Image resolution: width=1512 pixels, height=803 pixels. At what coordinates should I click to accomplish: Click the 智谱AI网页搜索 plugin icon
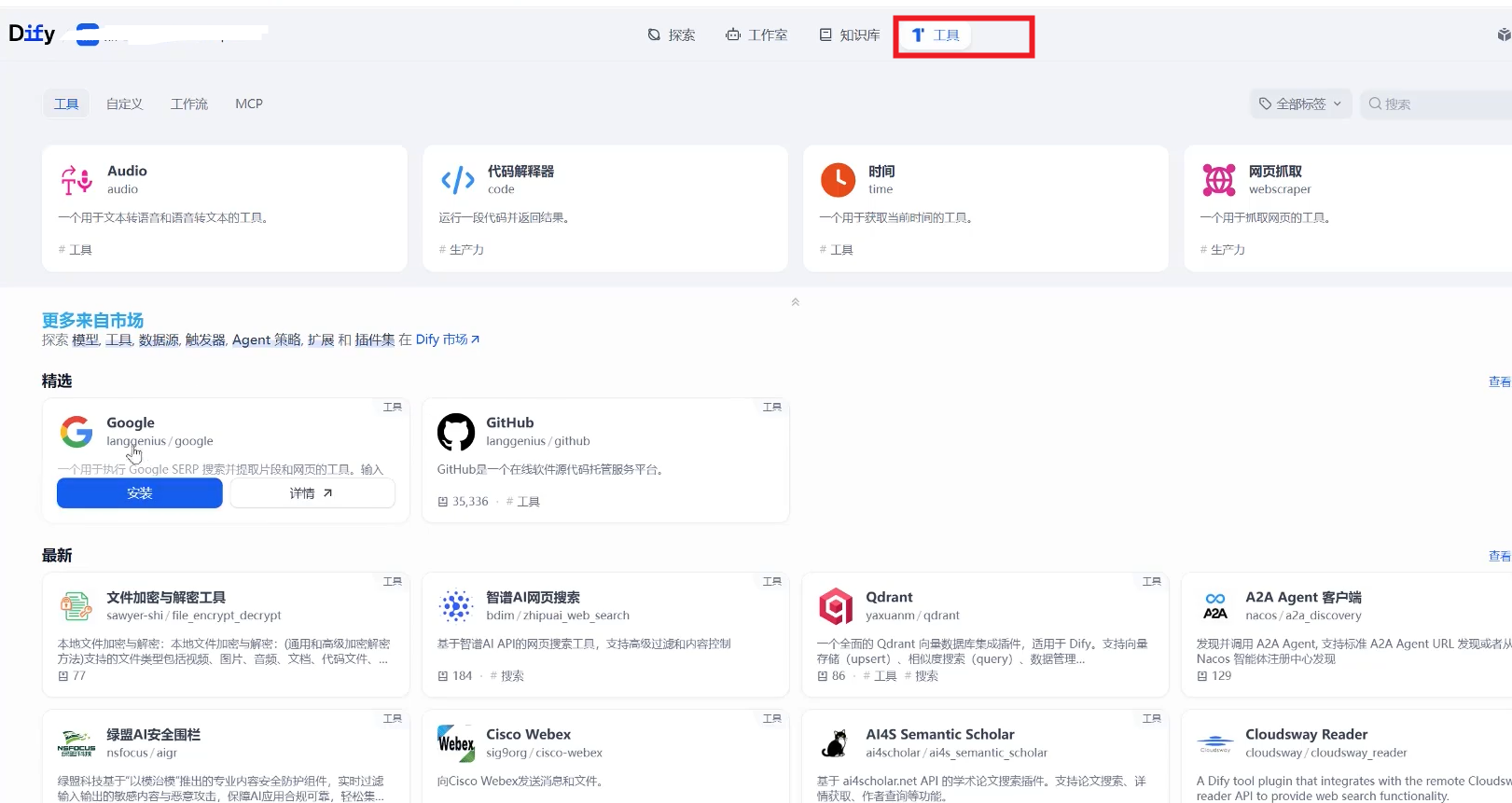(456, 606)
